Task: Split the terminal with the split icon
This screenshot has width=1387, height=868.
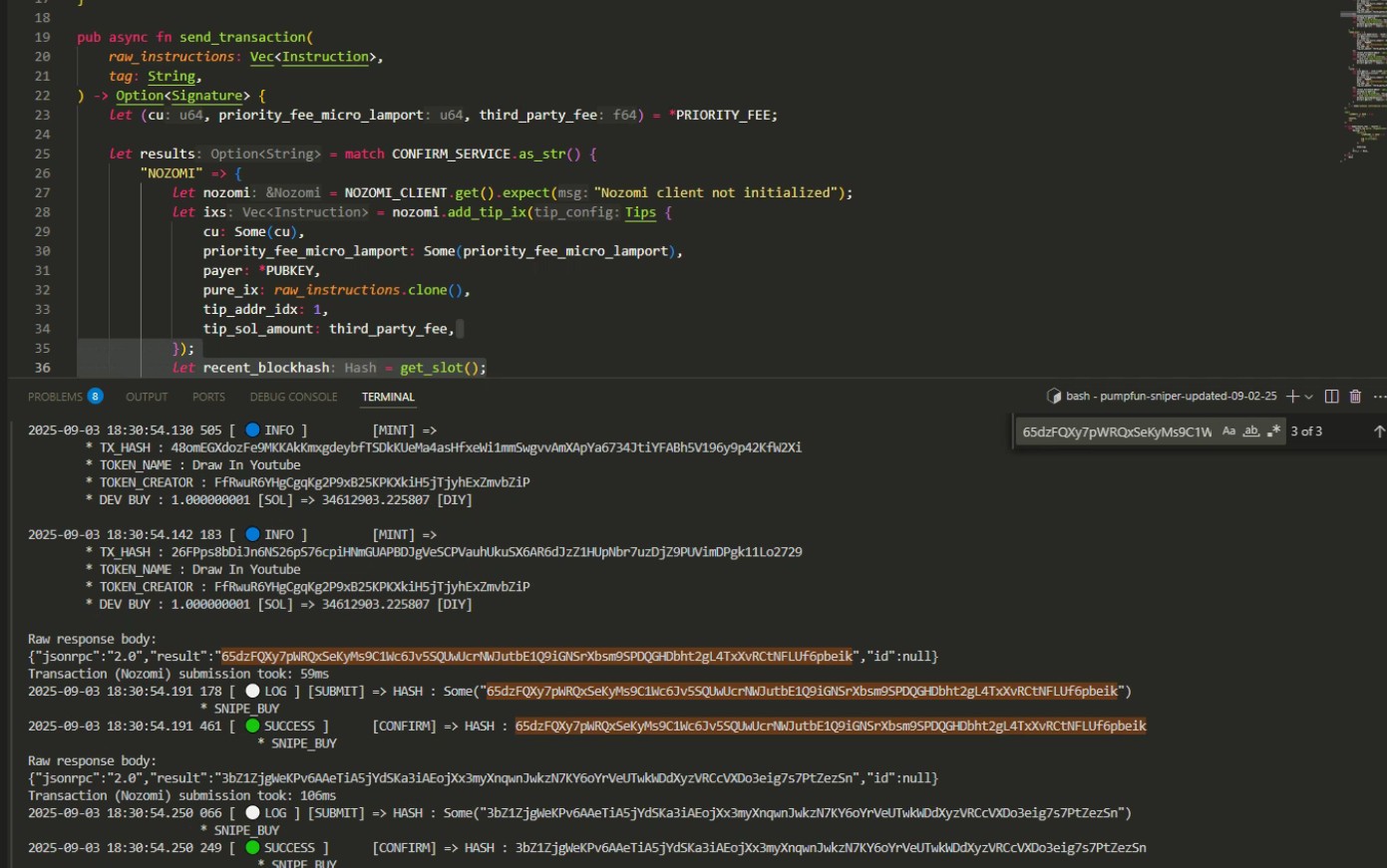Action: coord(1331,397)
